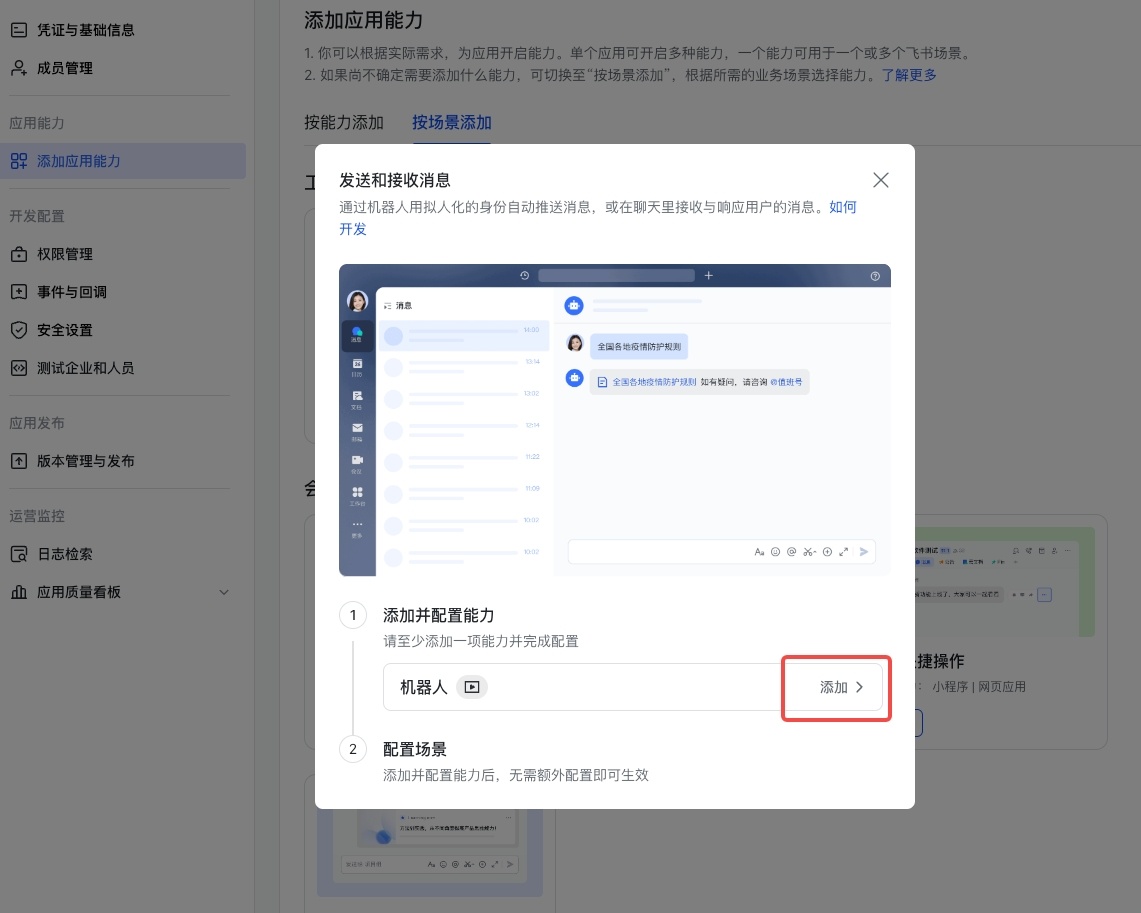Select the 按场景添加 tab
The image size is (1141, 913).
click(452, 123)
